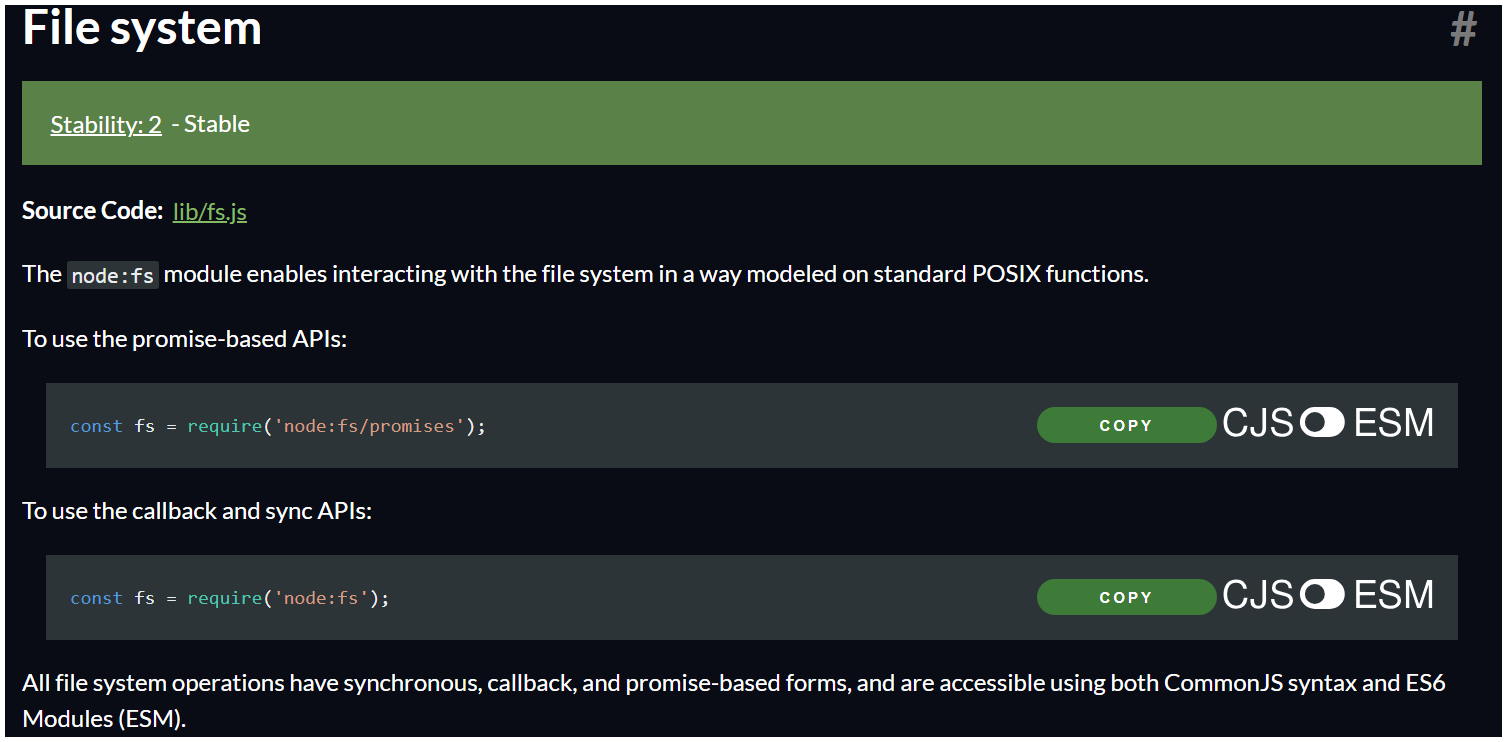This screenshot has width=1507, height=742.
Task: Copy the callback and sync node:fs snippet
Action: pos(1126,597)
